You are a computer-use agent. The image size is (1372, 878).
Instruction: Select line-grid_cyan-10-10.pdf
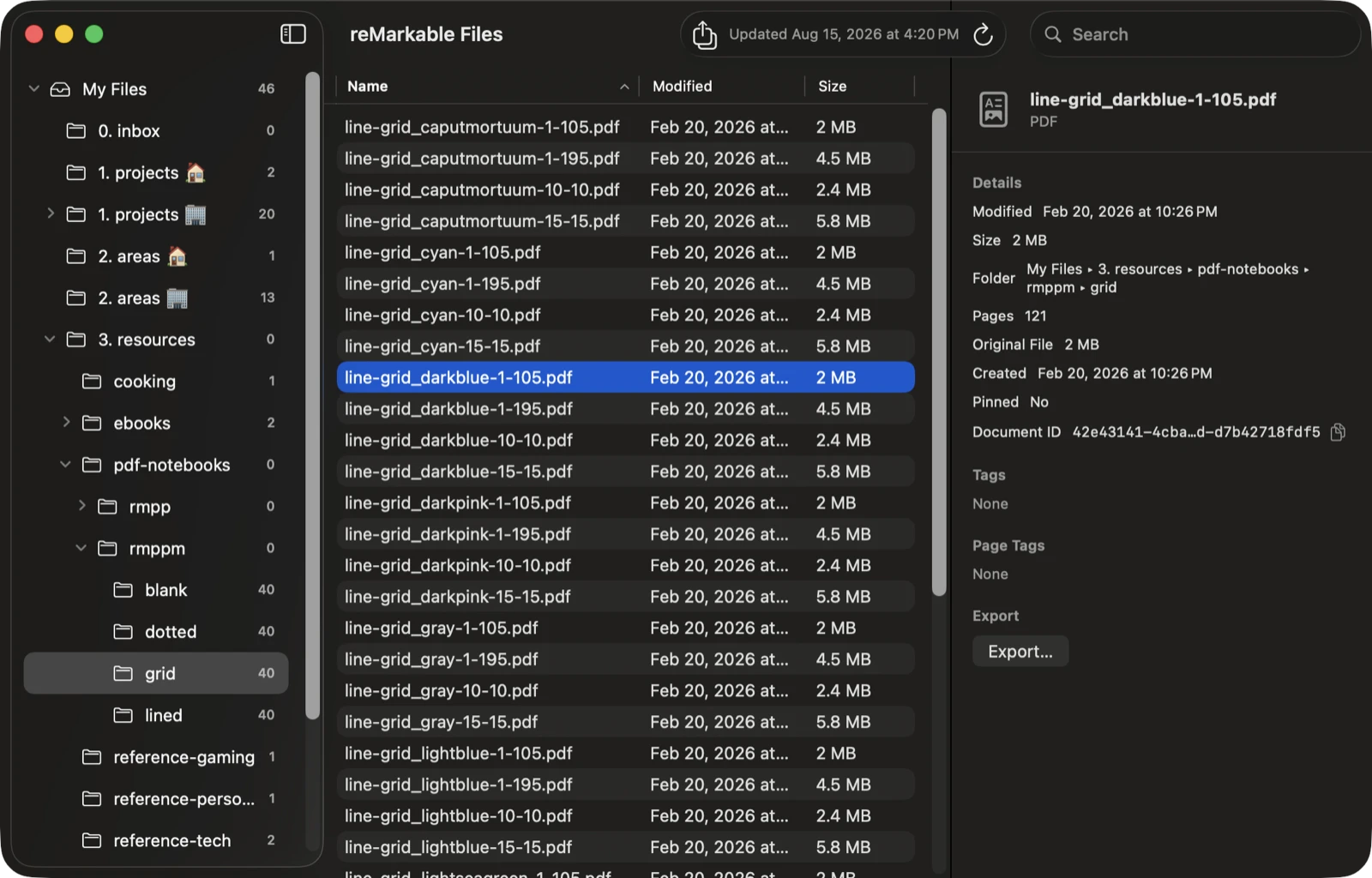coord(626,315)
